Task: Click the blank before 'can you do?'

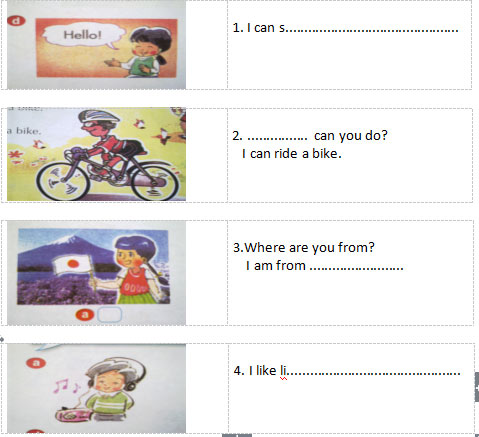Action: (277, 137)
